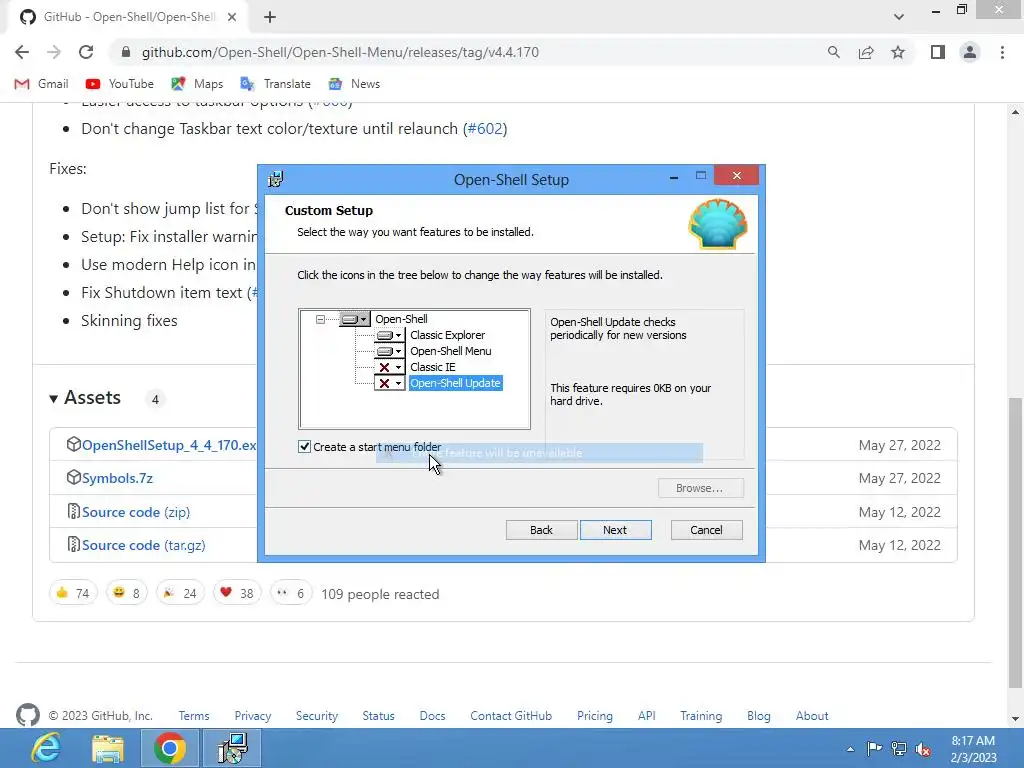Collapse the Open-Shell tree node
Screen dimensions: 1024x768
point(320,319)
